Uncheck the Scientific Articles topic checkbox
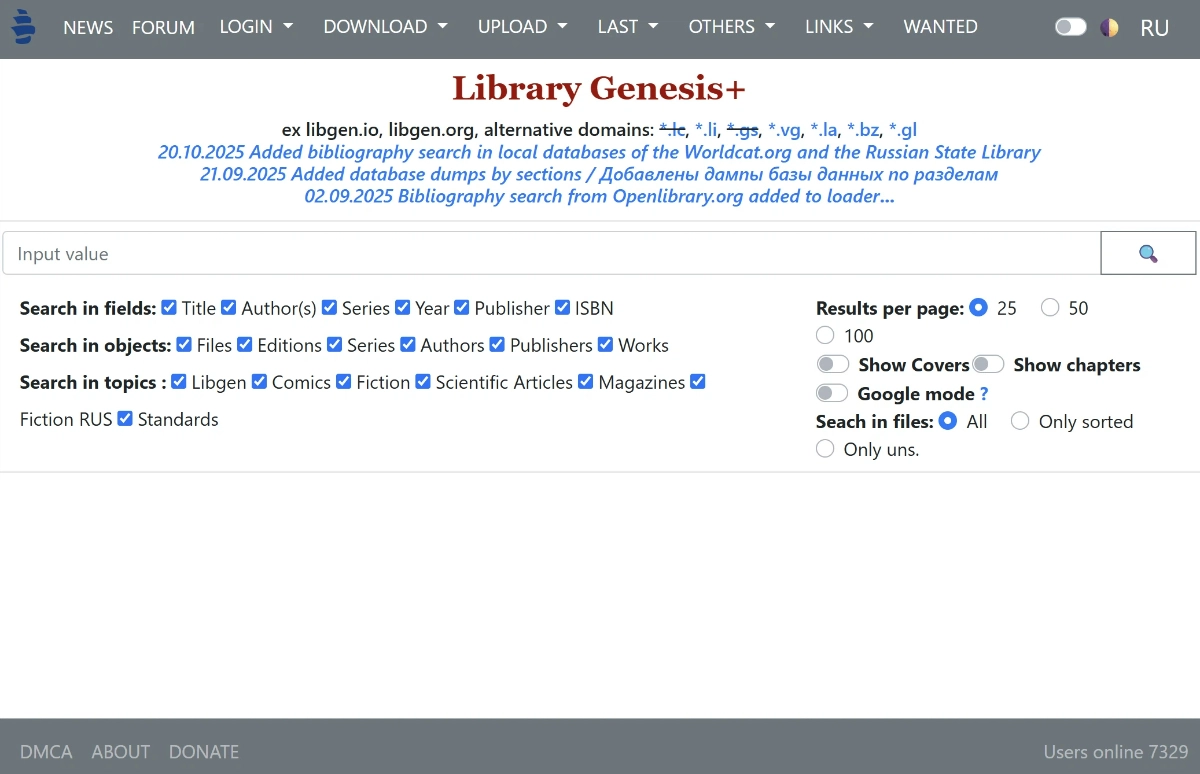Screen dimensions: 1200x774 423,382
